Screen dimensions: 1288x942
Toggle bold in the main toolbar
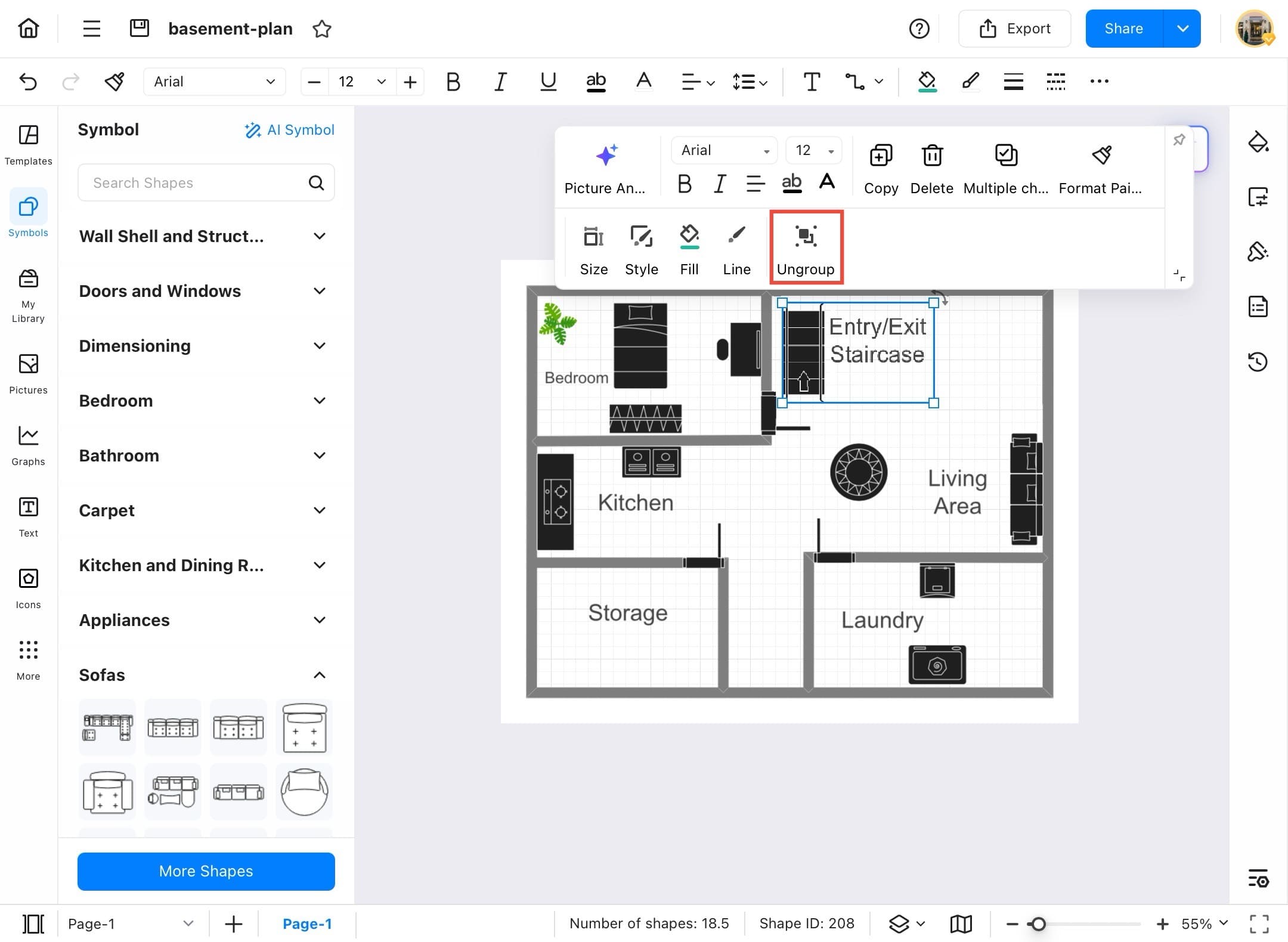click(x=453, y=81)
